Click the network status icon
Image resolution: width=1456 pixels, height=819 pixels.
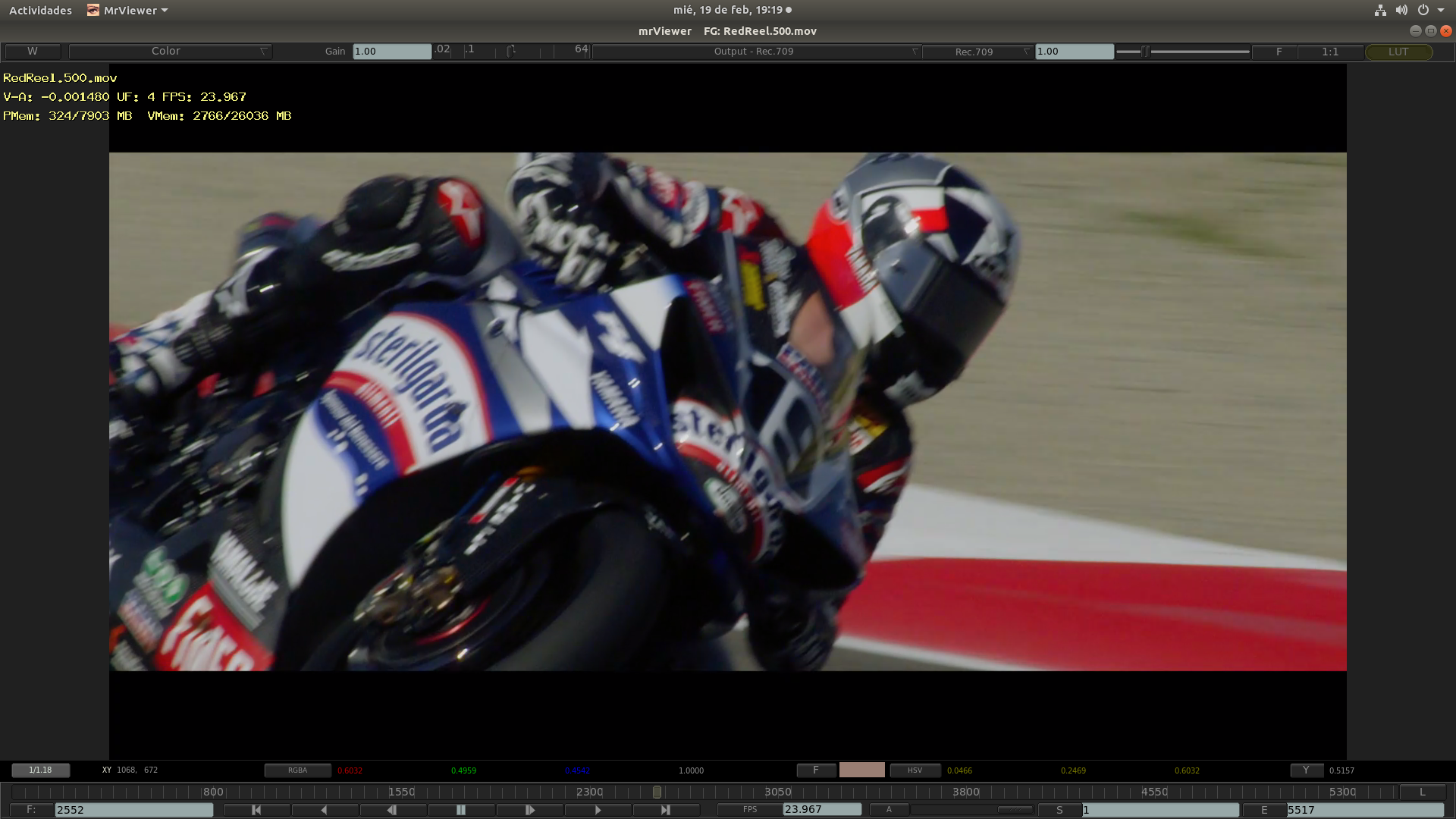1380,10
